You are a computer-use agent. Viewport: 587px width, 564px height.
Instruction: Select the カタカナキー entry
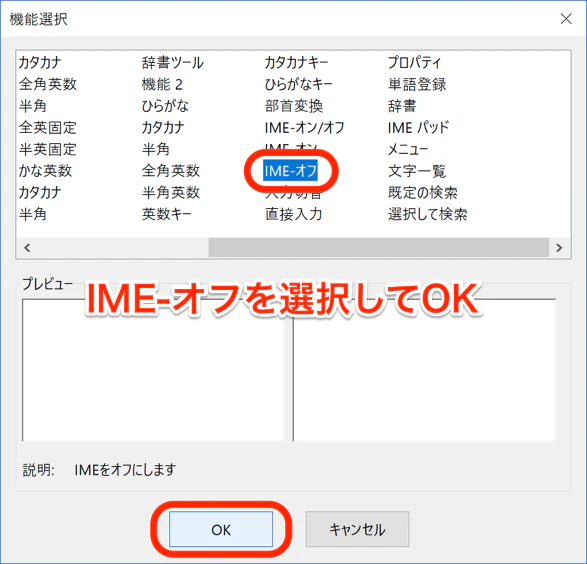pos(296,63)
